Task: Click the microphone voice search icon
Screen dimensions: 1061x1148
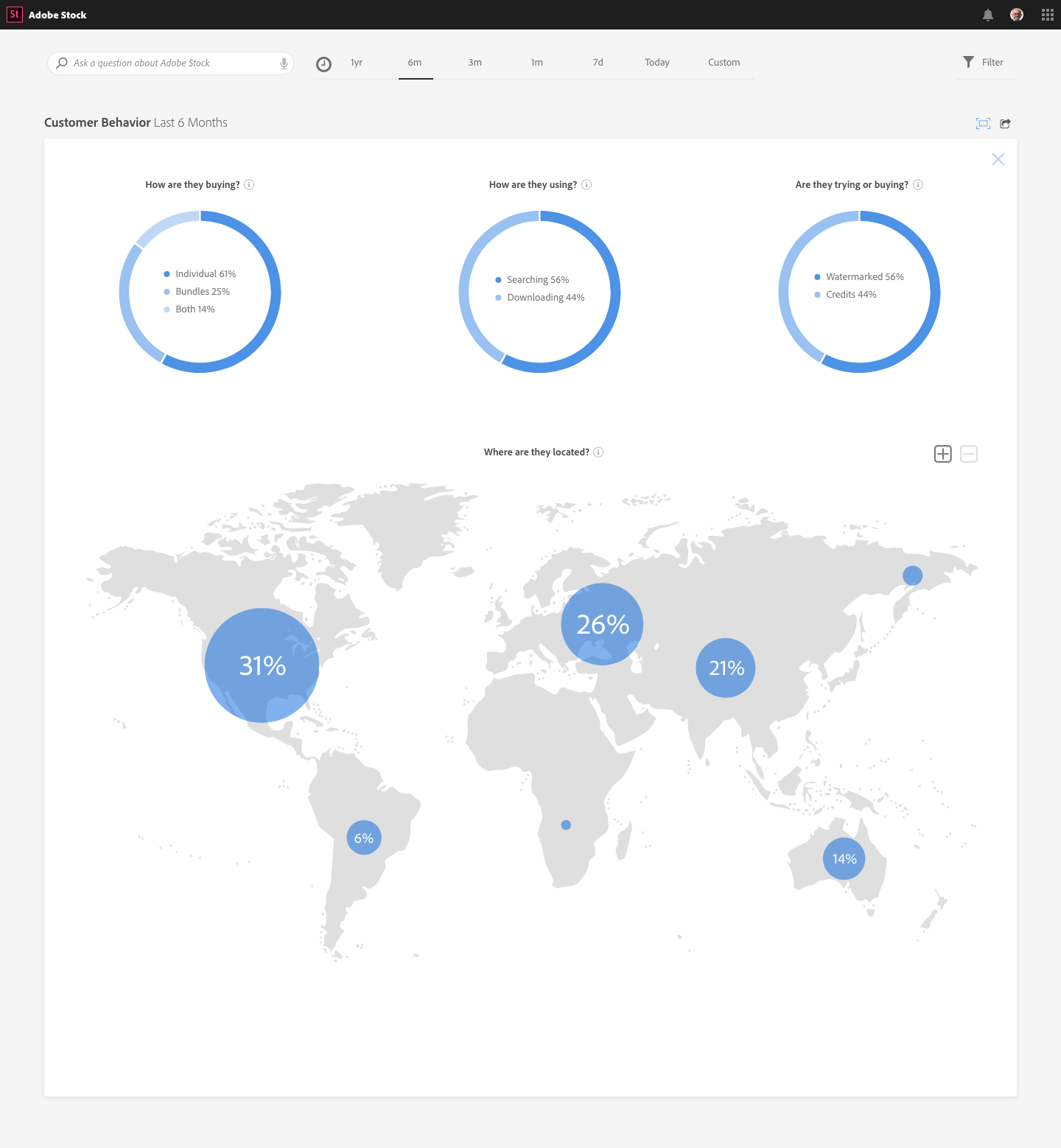Action: click(x=284, y=63)
